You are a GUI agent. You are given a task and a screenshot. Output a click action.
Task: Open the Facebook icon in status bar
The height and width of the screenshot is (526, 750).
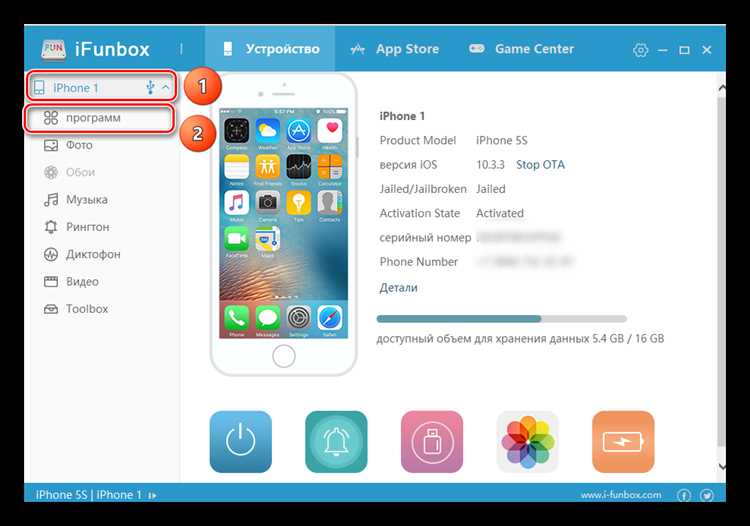point(684,495)
